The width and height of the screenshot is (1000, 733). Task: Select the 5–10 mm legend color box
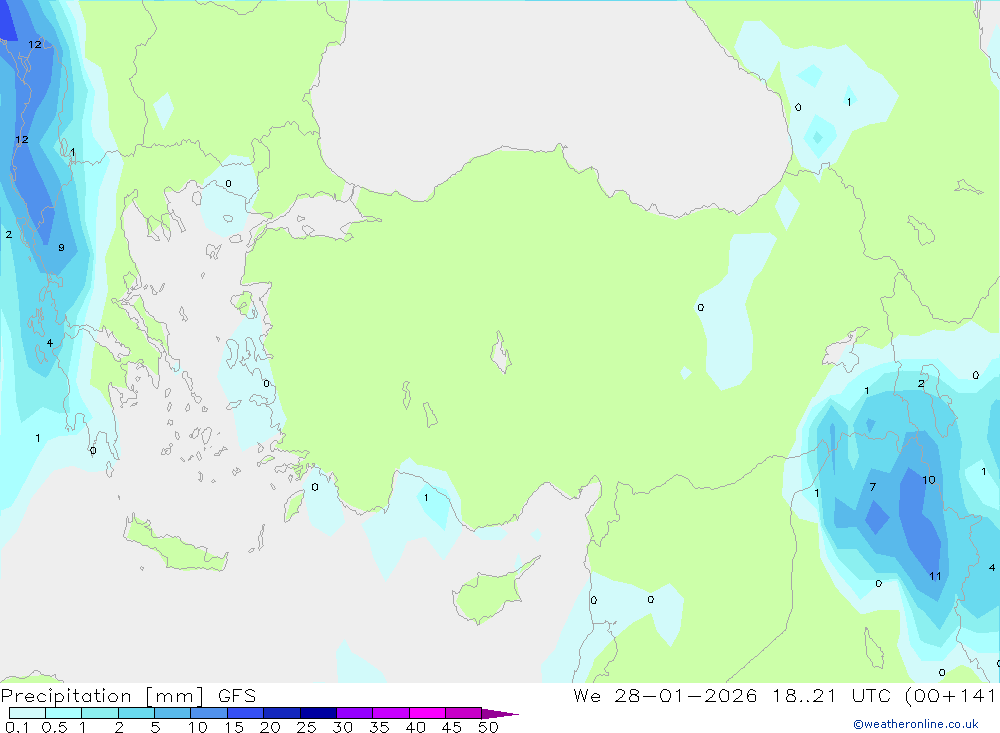[x=173, y=713]
